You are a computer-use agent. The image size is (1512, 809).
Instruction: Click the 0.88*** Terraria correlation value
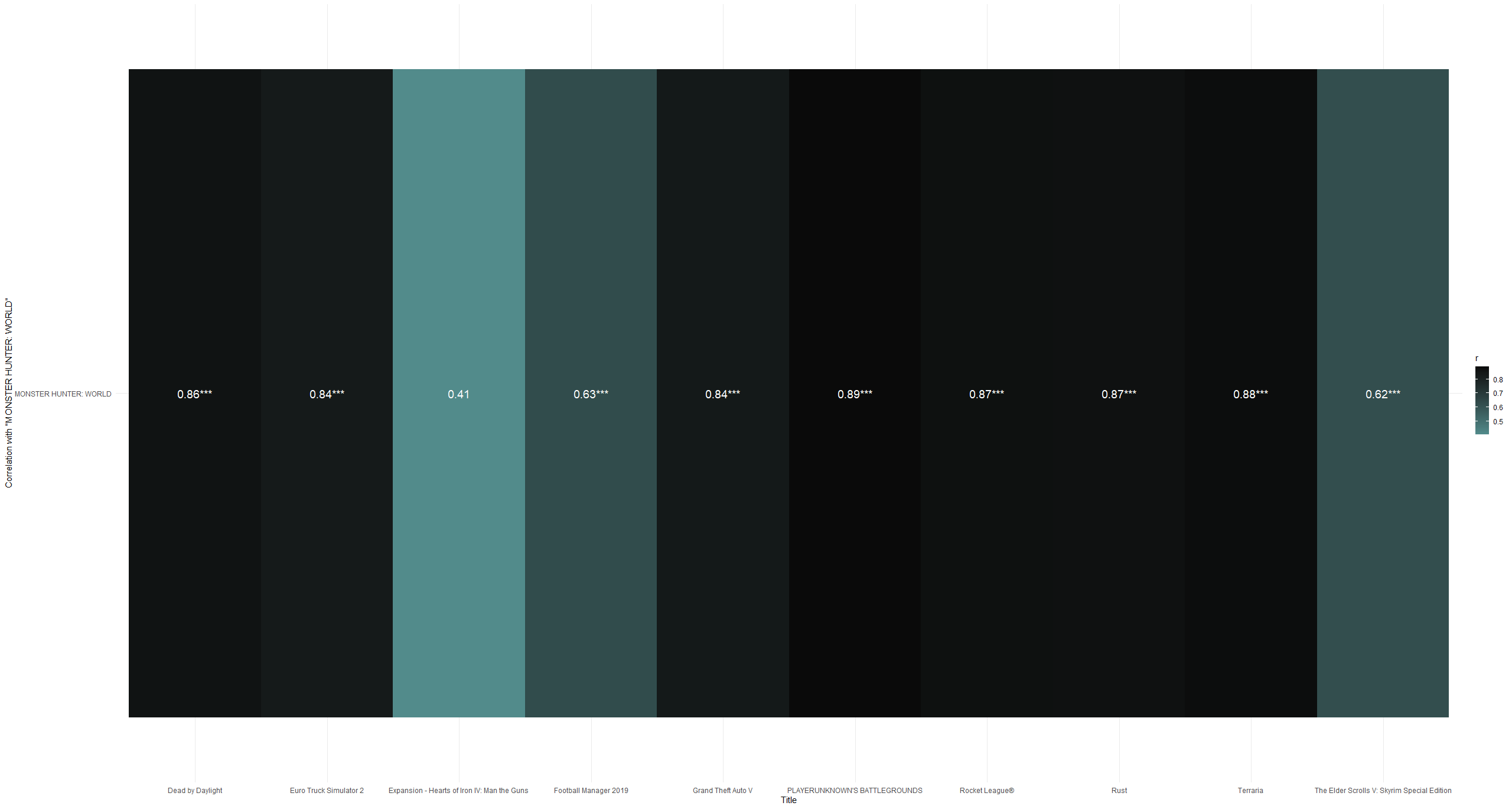pos(1250,394)
